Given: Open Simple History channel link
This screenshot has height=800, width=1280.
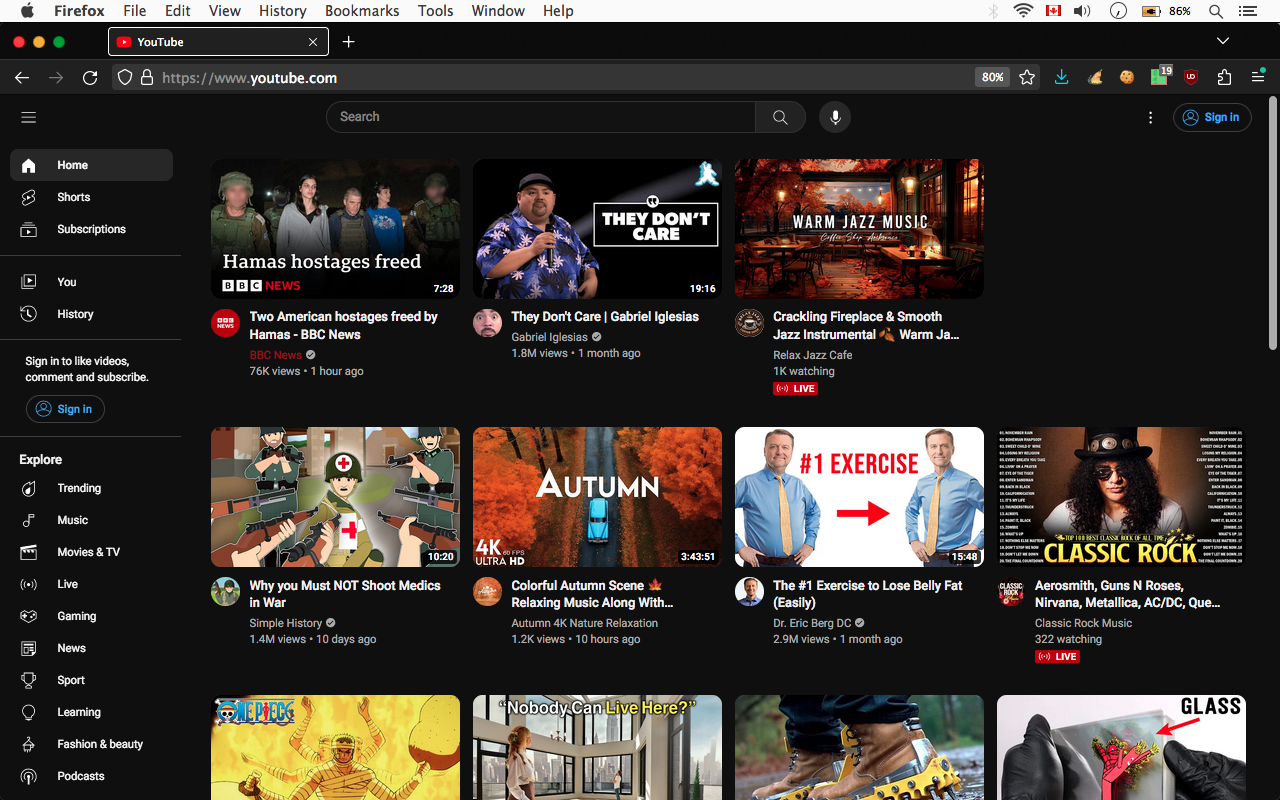Looking at the screenshot, I should point(286,623).
